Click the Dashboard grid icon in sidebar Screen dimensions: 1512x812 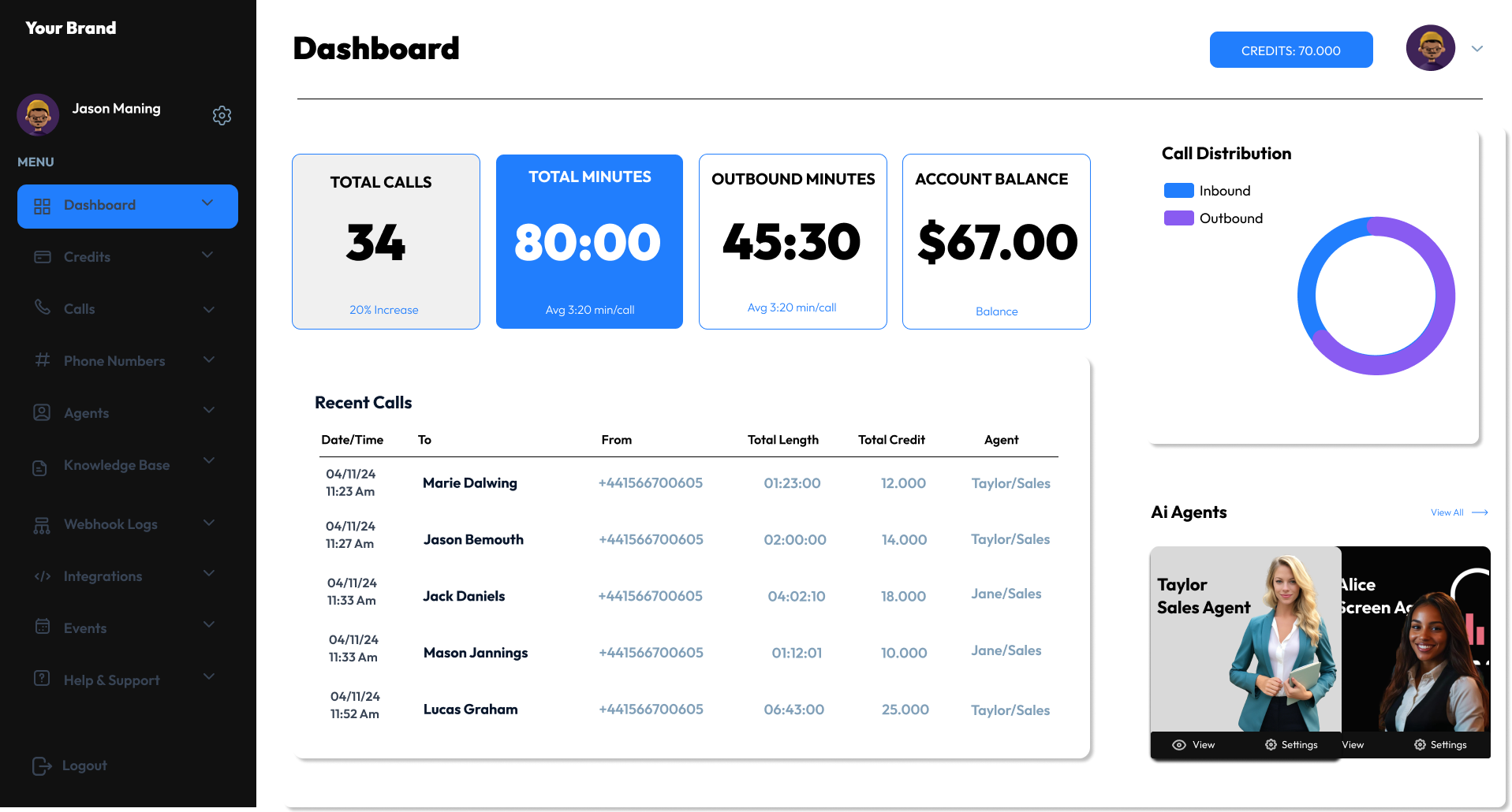click(43, 207)
